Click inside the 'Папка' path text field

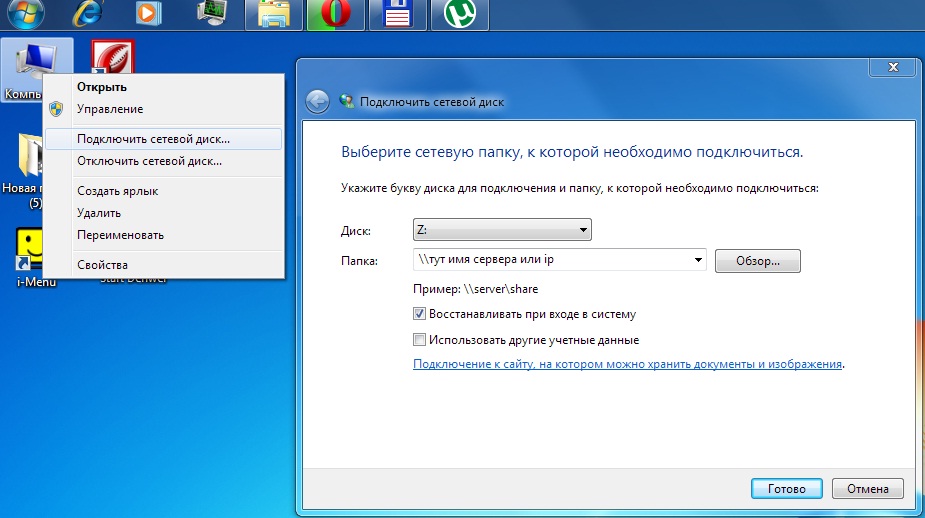point(550,261)
